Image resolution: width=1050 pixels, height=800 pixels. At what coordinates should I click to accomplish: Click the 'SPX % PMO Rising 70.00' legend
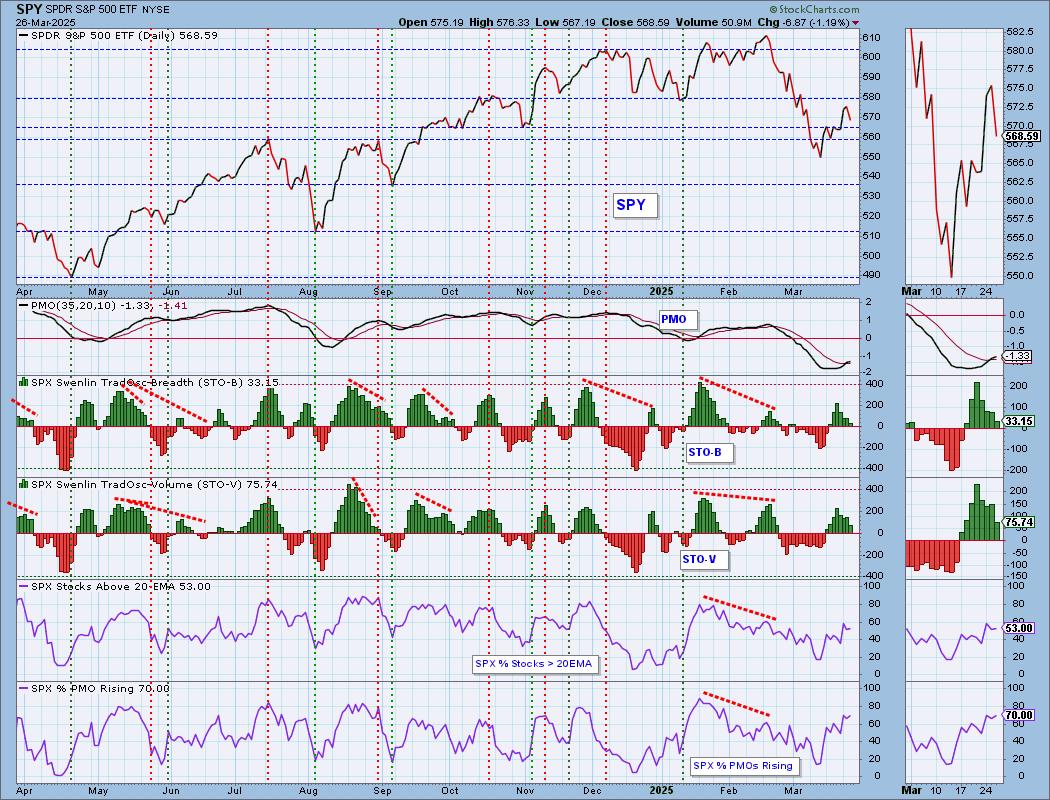pyautogui.click(x=100, y=688)
